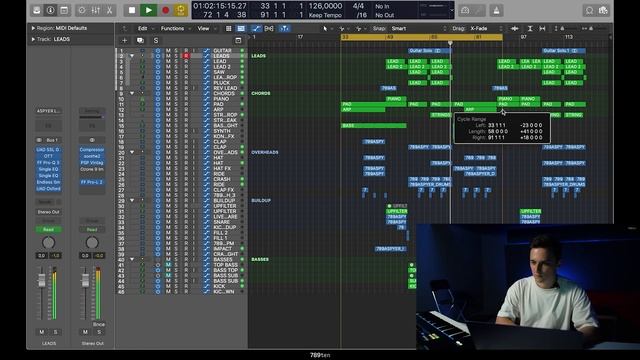The width and height of the screenshot is (640, 360).
Task: Open the media Browsers icon
Action: (603, 10)
